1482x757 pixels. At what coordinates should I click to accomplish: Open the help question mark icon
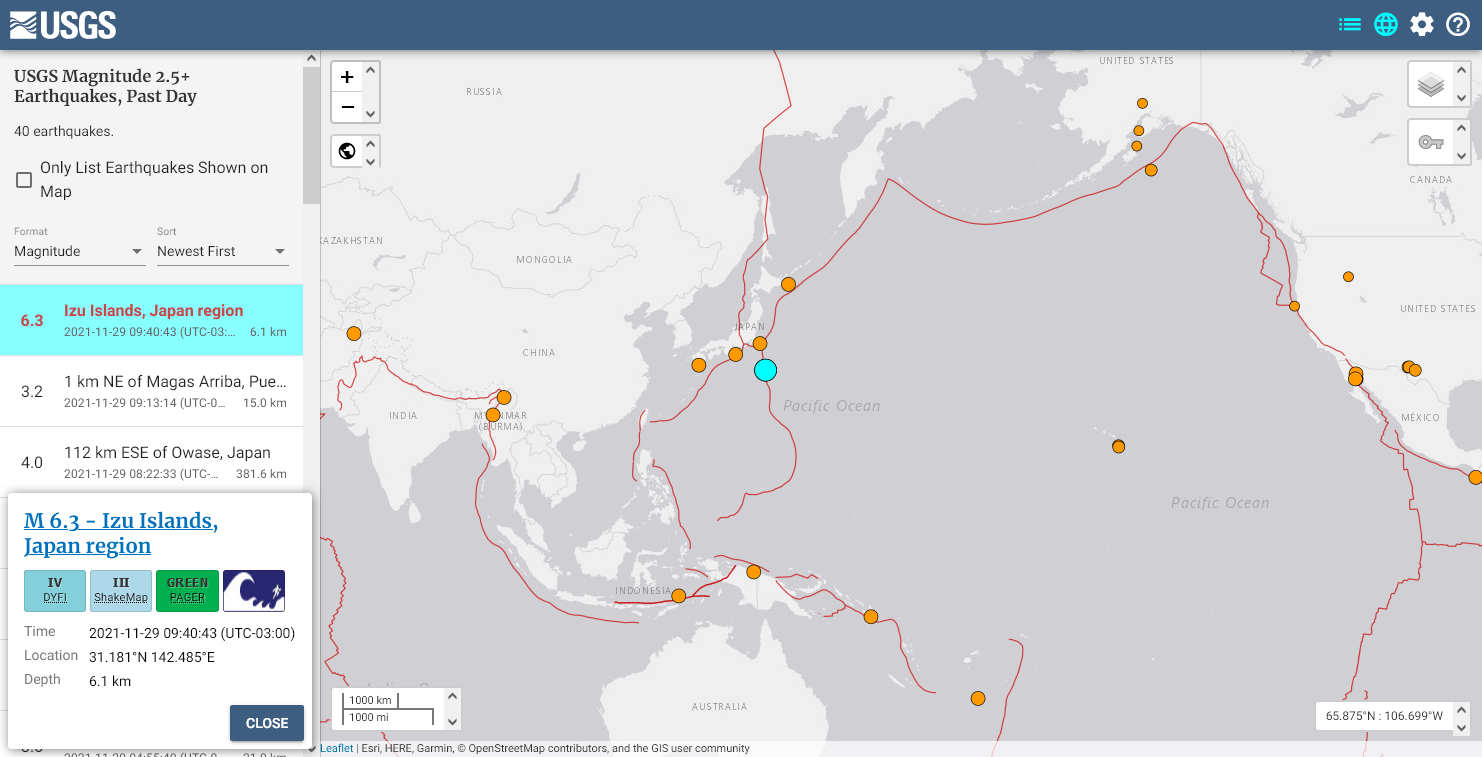click(x=1458, y=24)
